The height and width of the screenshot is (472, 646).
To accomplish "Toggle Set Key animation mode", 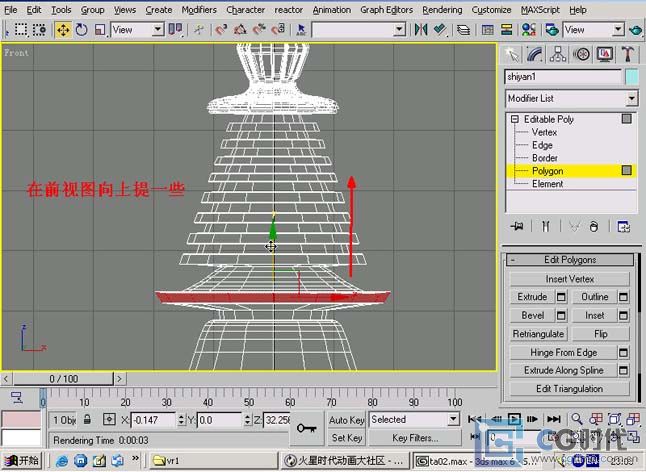I will (346, 438).
